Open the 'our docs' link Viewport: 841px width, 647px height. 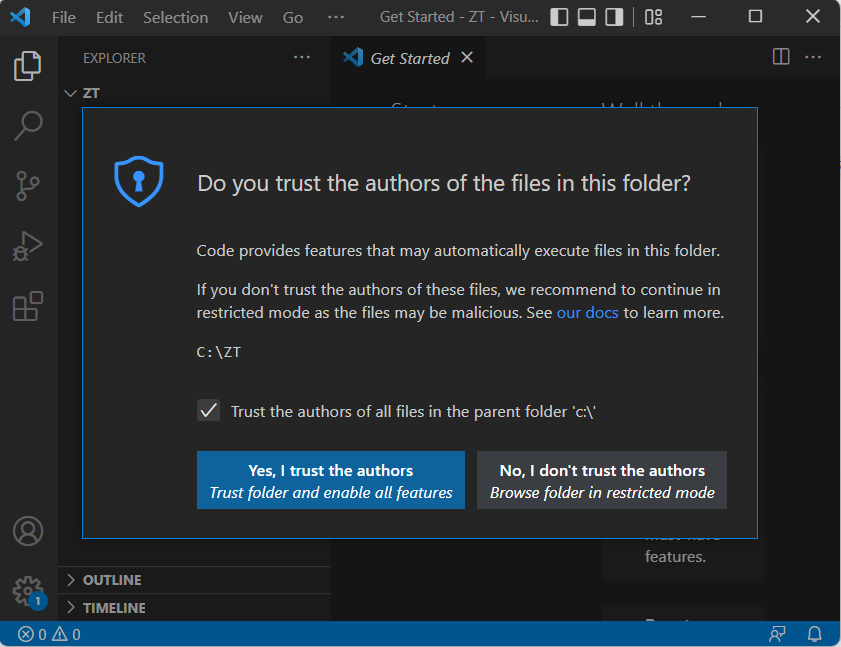coord(587,313)
